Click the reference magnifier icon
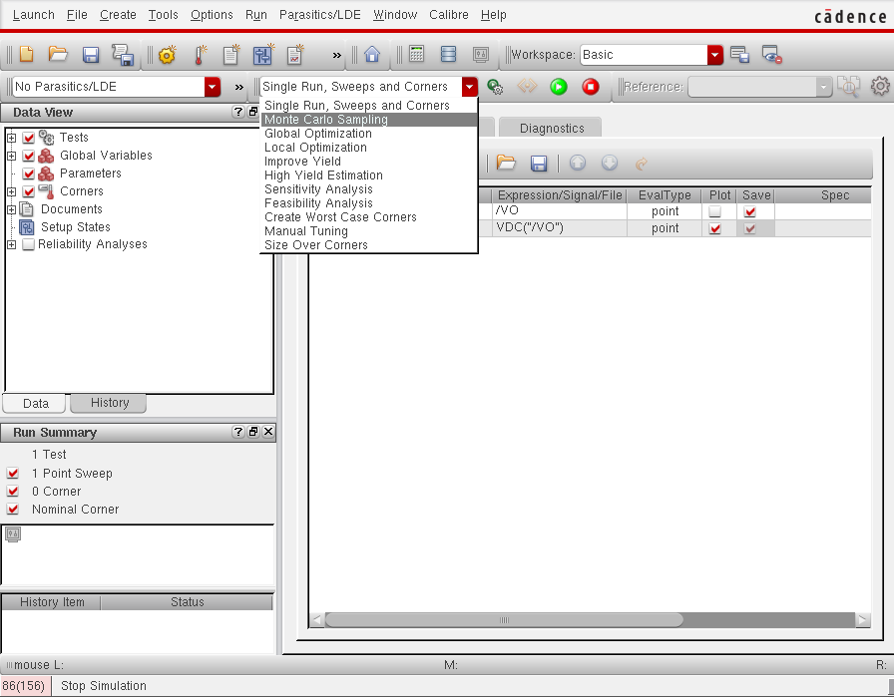The image size is (894, 697). [x=848, y=87]
